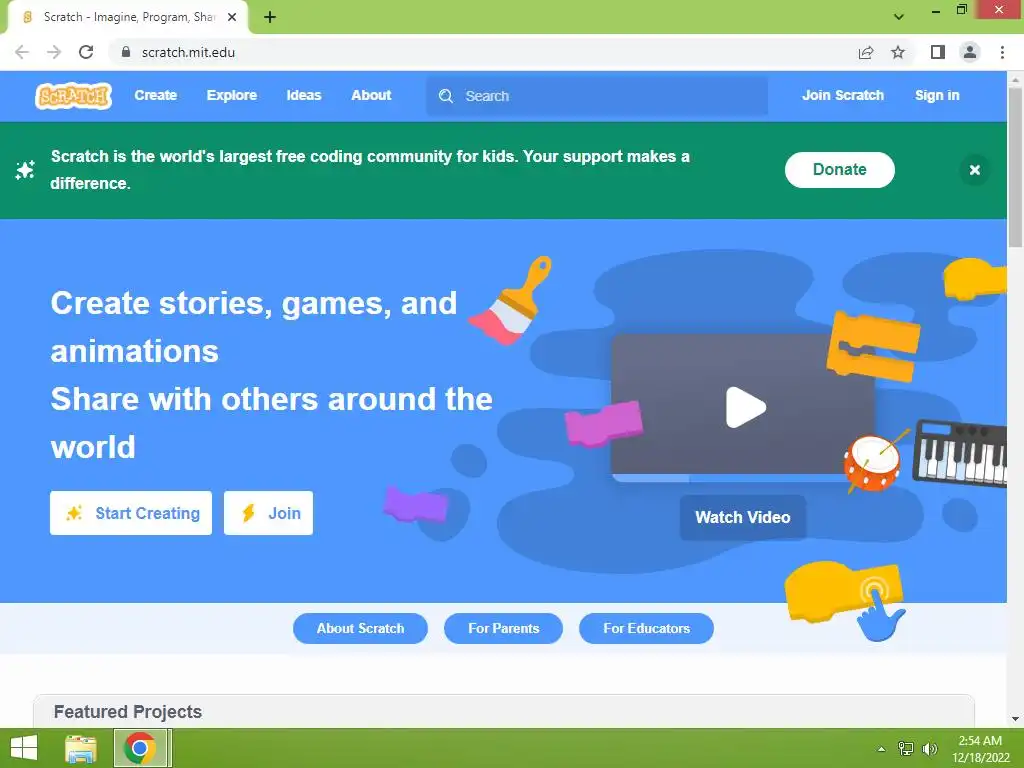Click the Search input field
The height and width of the screenshot is (768, 1024).
coord(597,96)
